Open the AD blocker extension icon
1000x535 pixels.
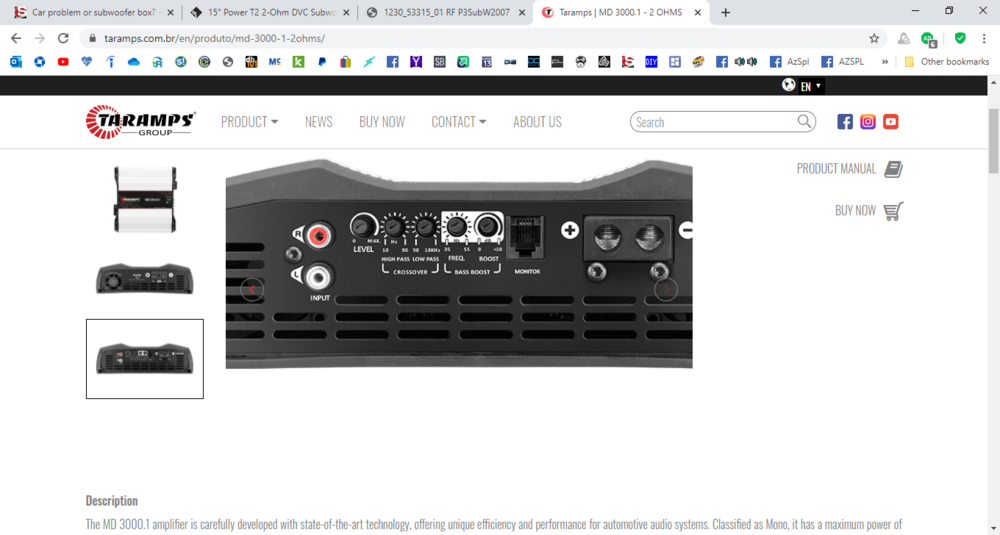[928, 39]
